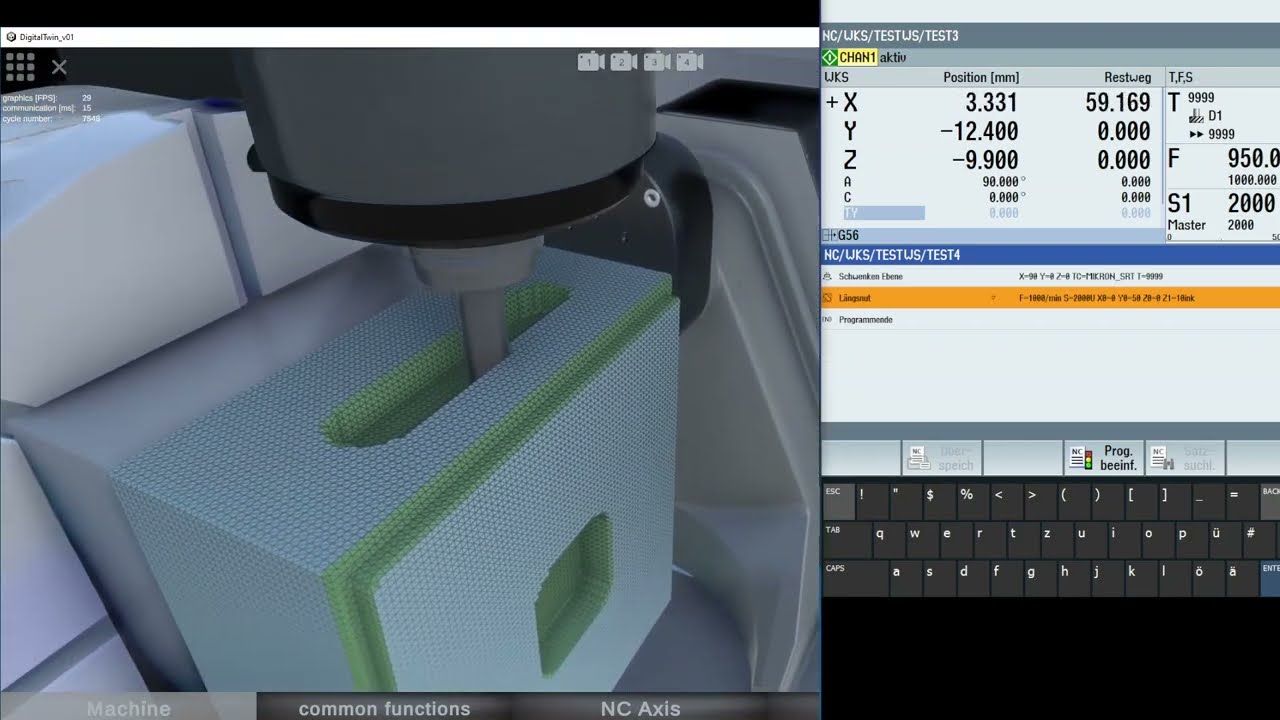Click the X Restweg value 59.169

(1118, 102)
